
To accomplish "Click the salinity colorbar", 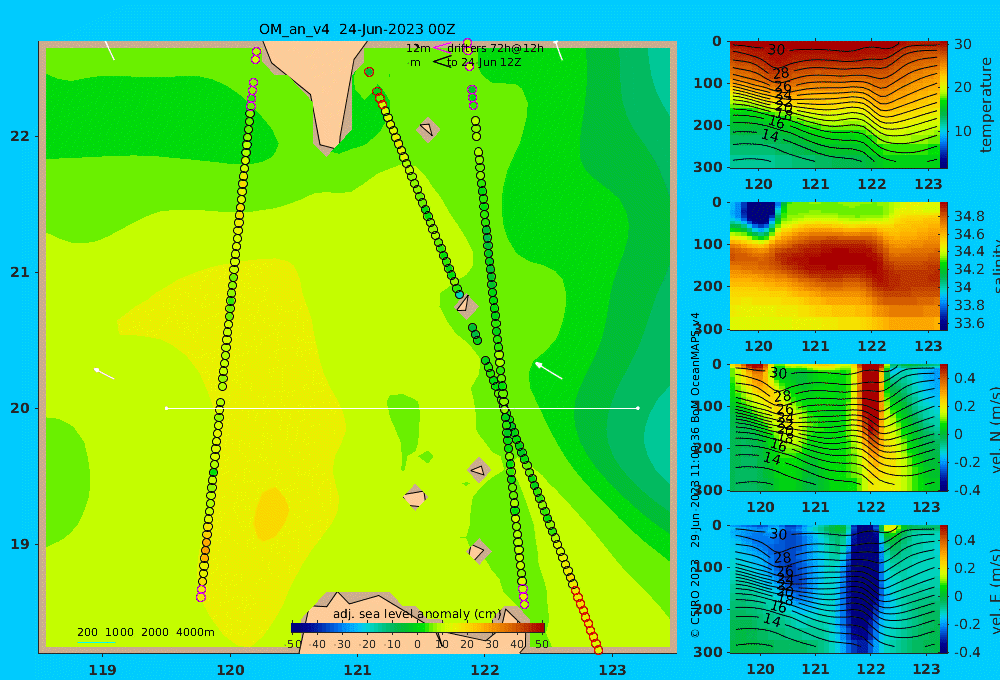I will point(944,266).
